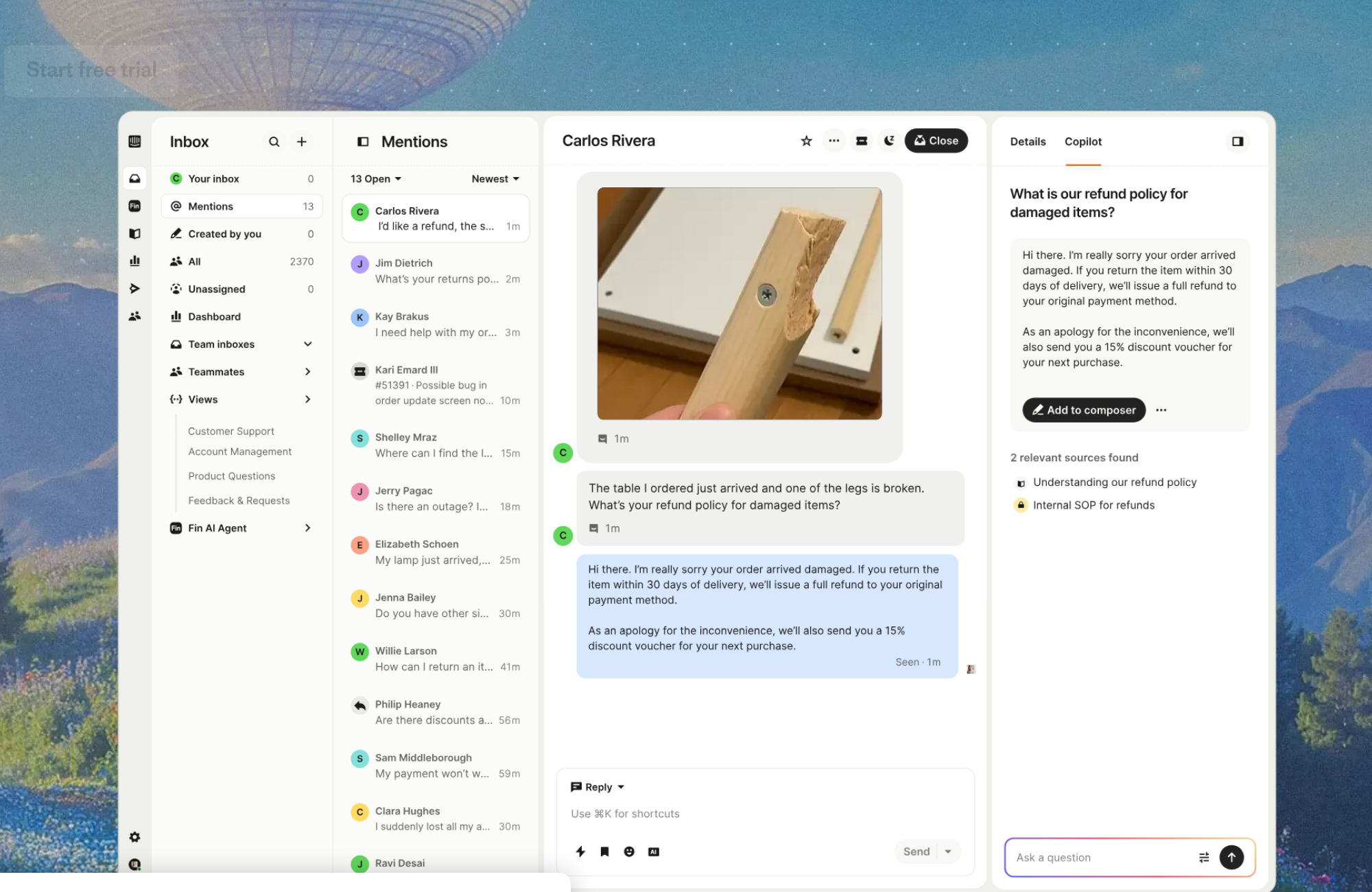1372x892 pixels.
Task: Select Mentions in sidebar
Action: (x=242, y=206)
